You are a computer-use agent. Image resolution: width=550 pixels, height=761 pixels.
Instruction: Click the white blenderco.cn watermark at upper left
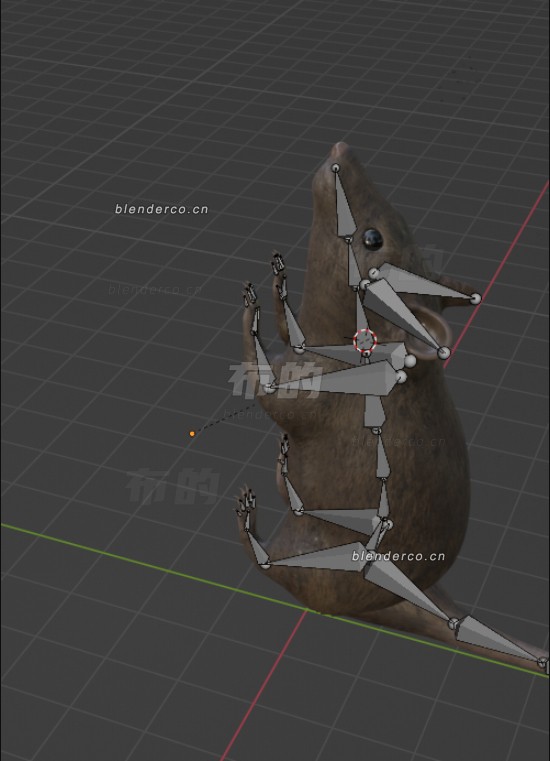click(162, 209)
